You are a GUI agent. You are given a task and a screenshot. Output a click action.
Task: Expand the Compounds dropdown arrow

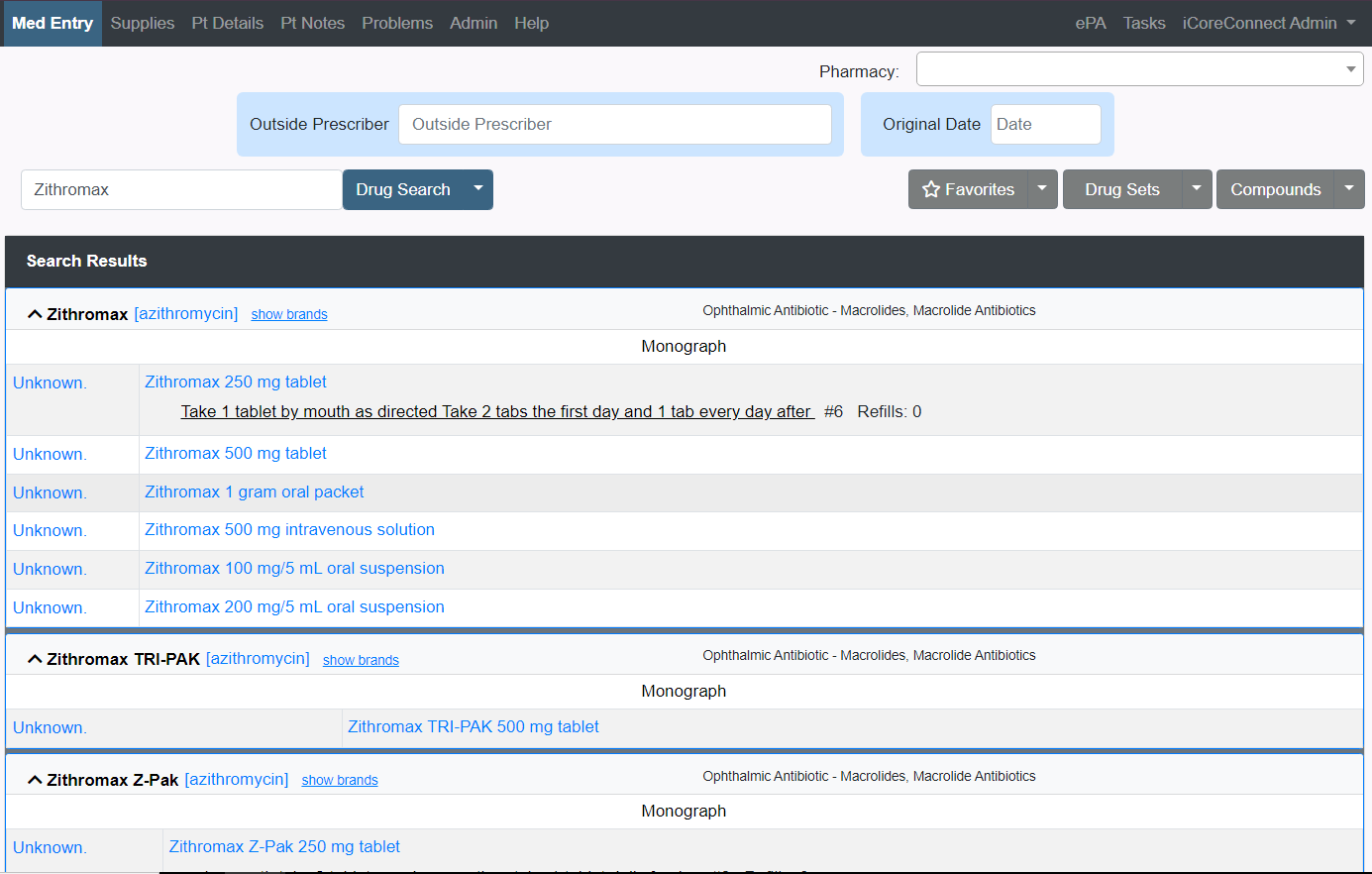(1349, 189)
